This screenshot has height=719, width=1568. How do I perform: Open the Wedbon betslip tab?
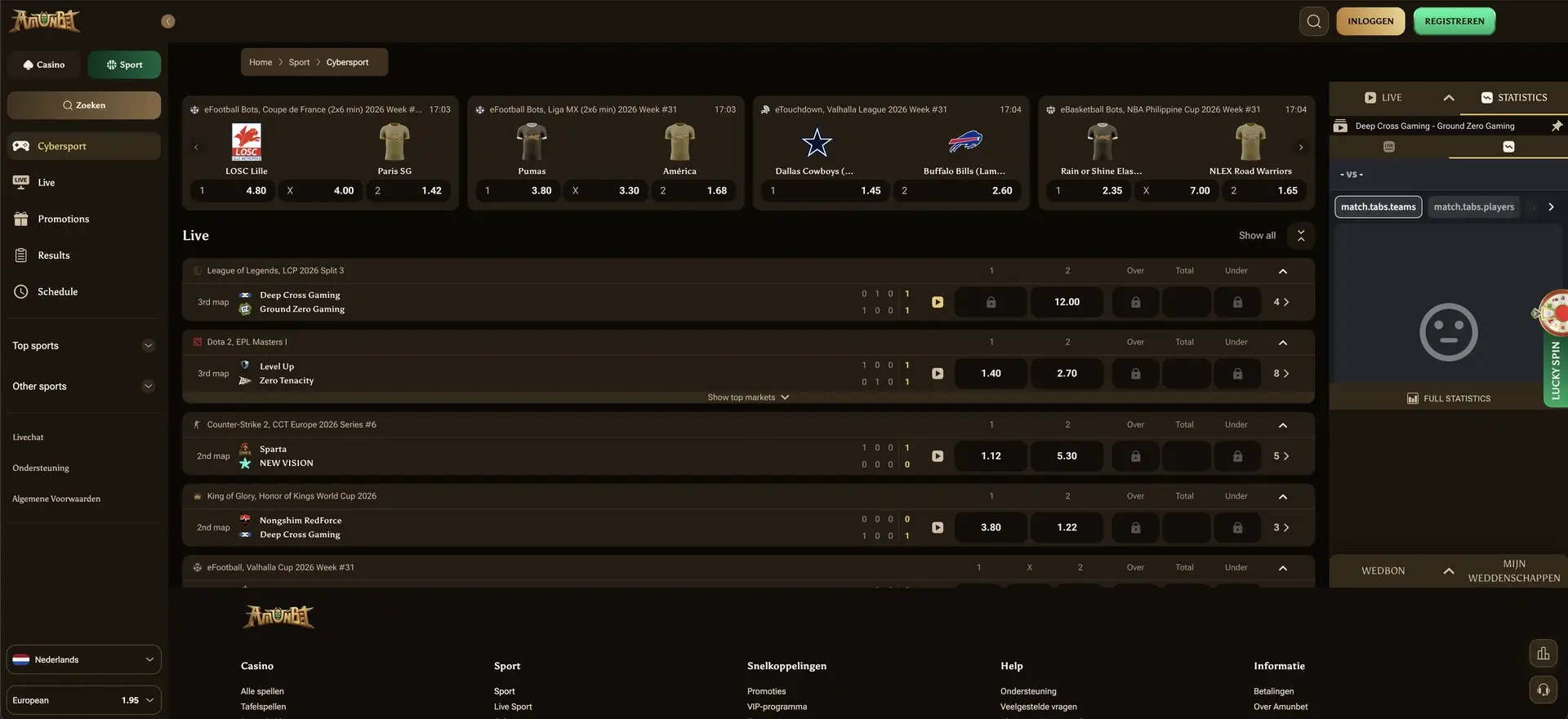coord(1383,571)
